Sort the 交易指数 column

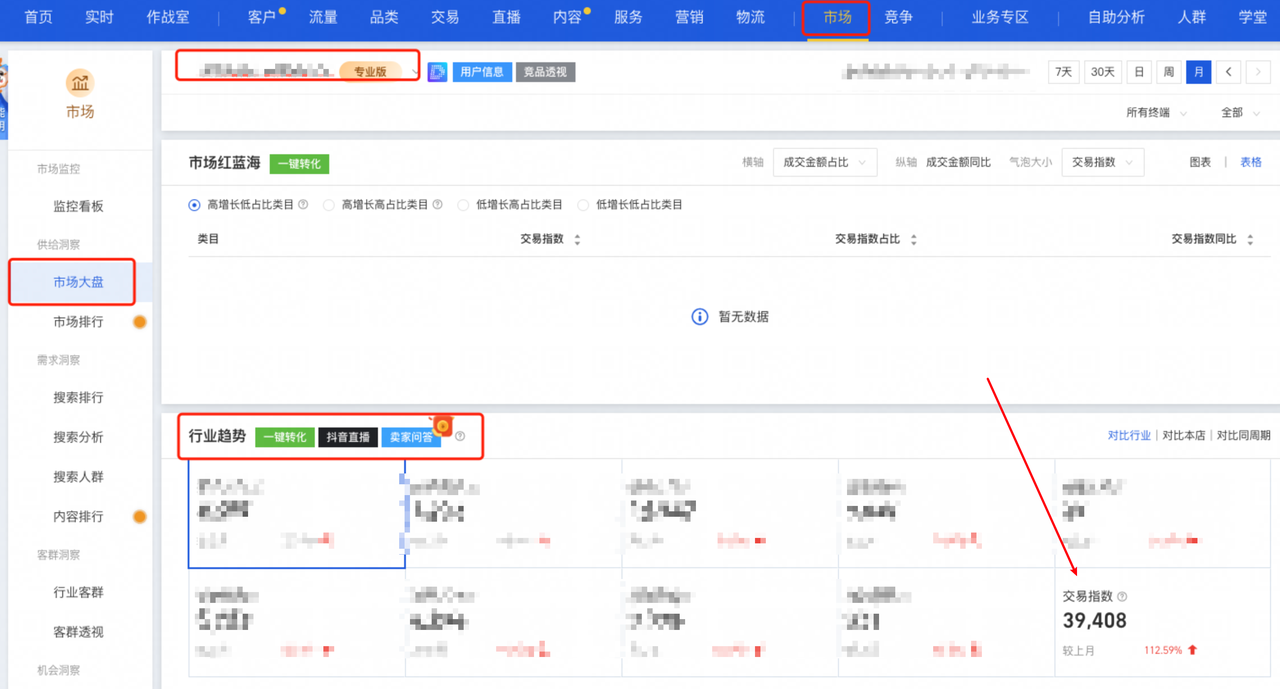click(577, 240)
